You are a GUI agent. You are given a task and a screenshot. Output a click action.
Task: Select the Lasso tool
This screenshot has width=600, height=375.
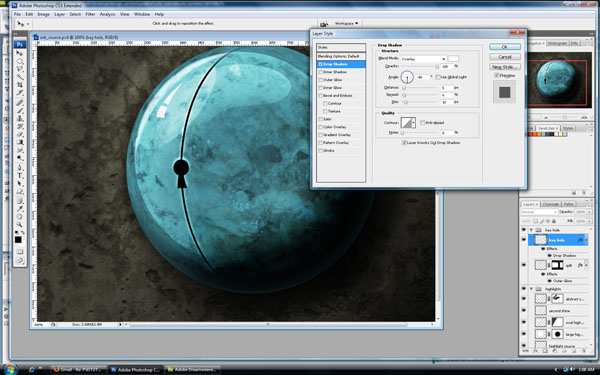coord(20,69)
